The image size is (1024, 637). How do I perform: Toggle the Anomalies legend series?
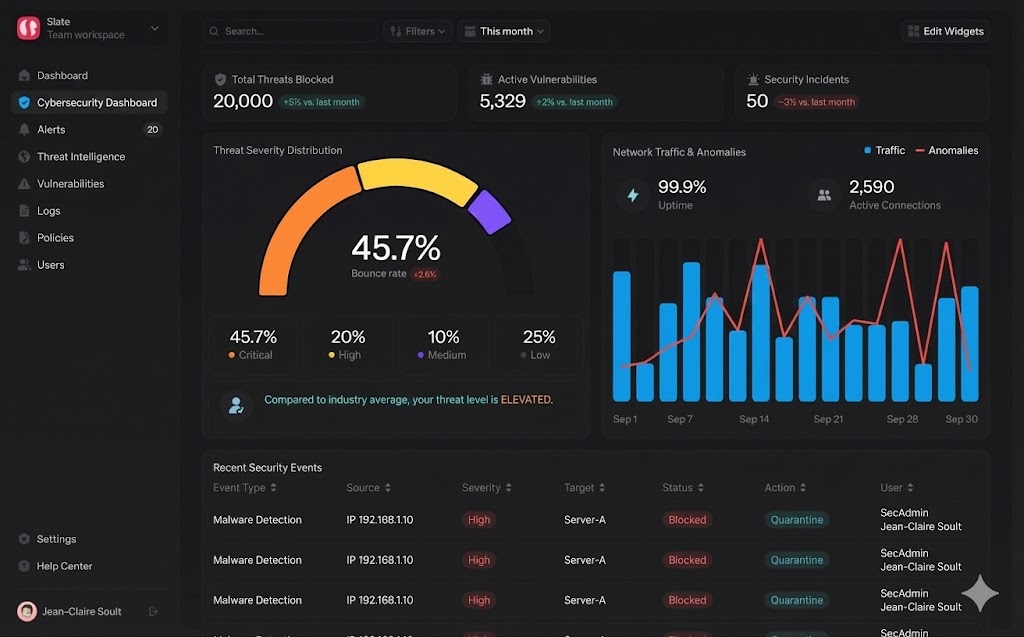click(946, 150)
